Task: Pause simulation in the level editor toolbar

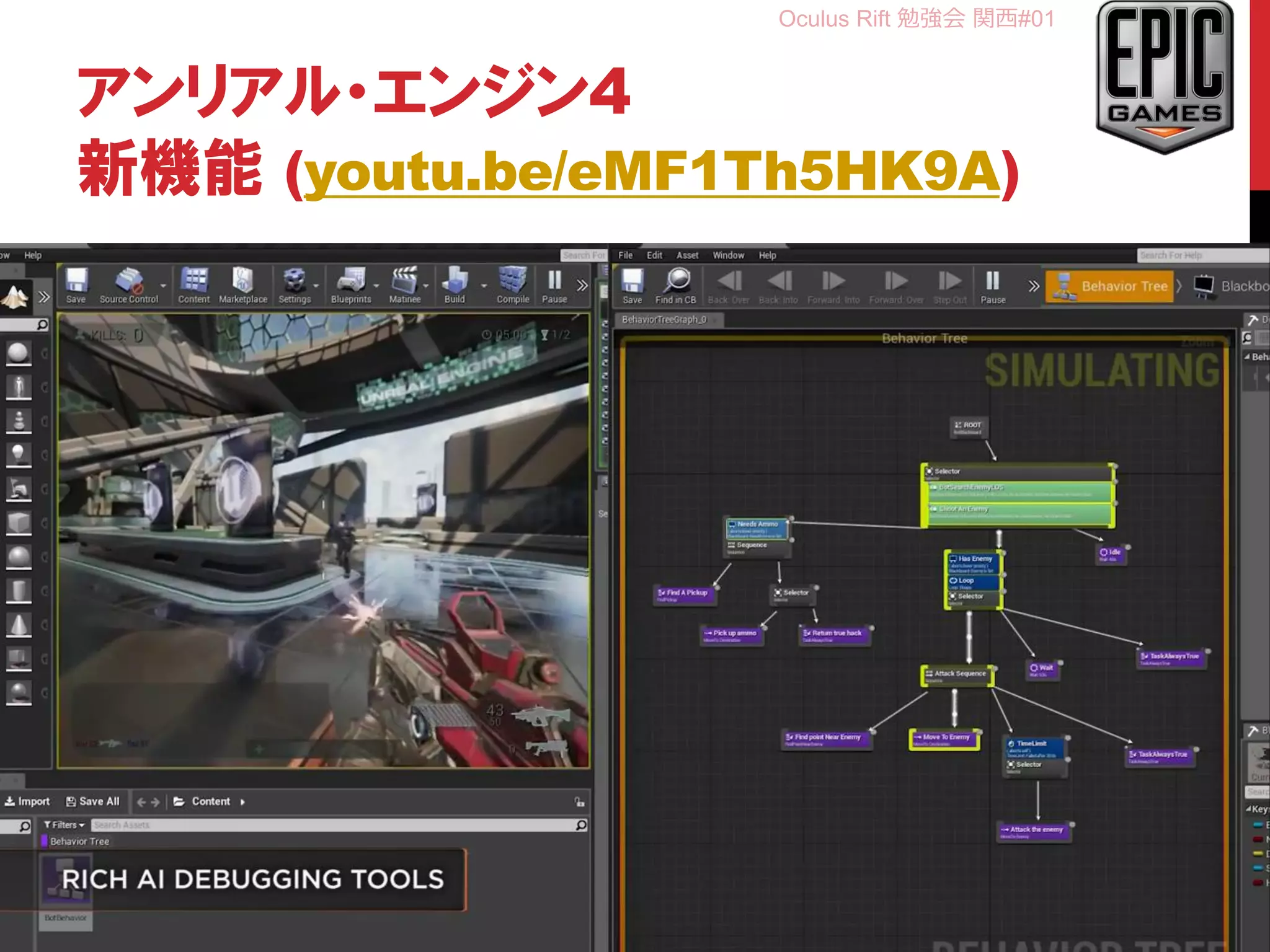Action: (x=554, y=286)
